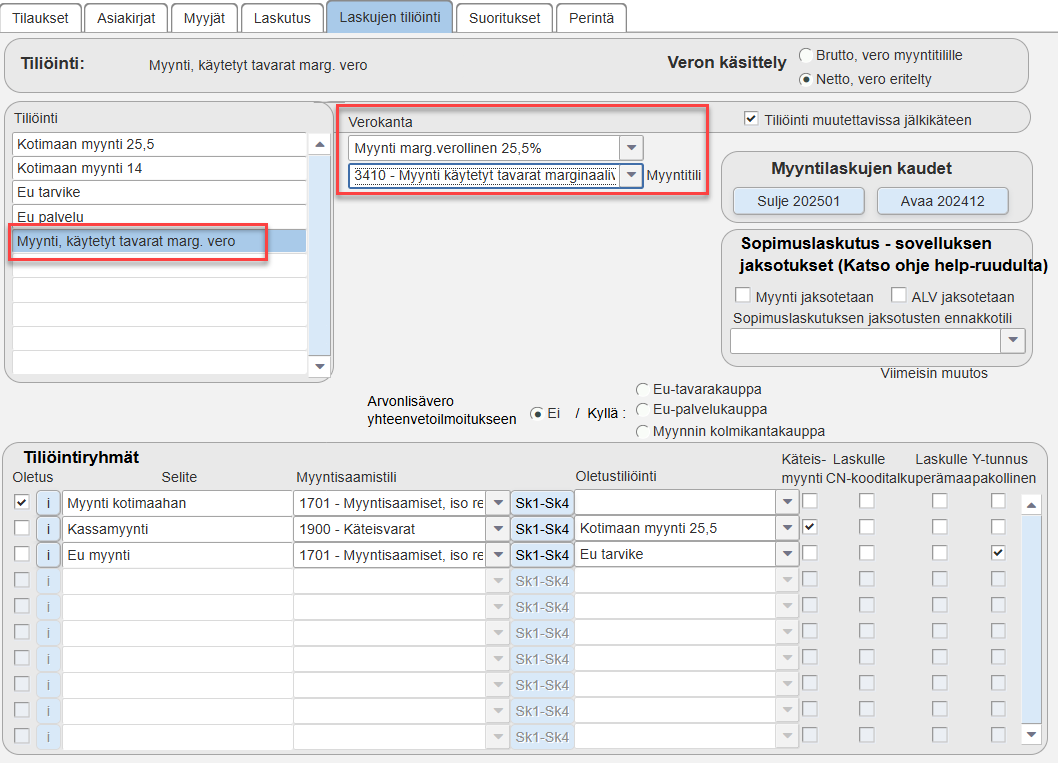Open Sk1-Sk4 for the Kassamyynti row
Viewport: 1058px width, 763px height.
[542, 529]
